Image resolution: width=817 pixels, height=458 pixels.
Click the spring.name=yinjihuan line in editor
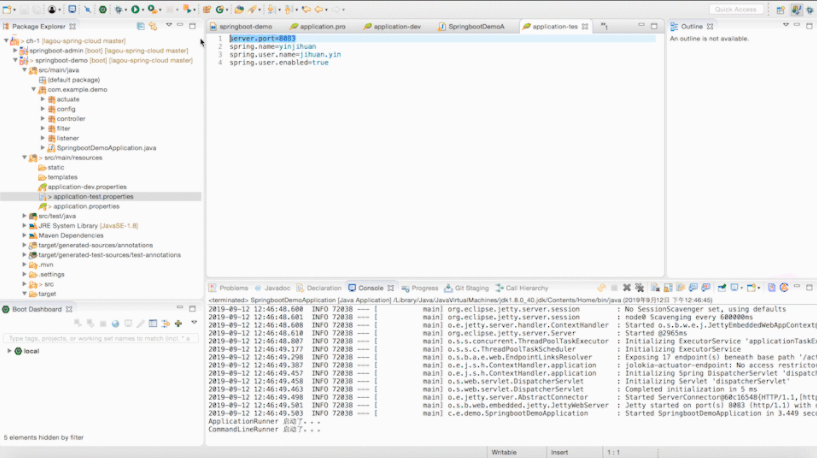[273, 46]
